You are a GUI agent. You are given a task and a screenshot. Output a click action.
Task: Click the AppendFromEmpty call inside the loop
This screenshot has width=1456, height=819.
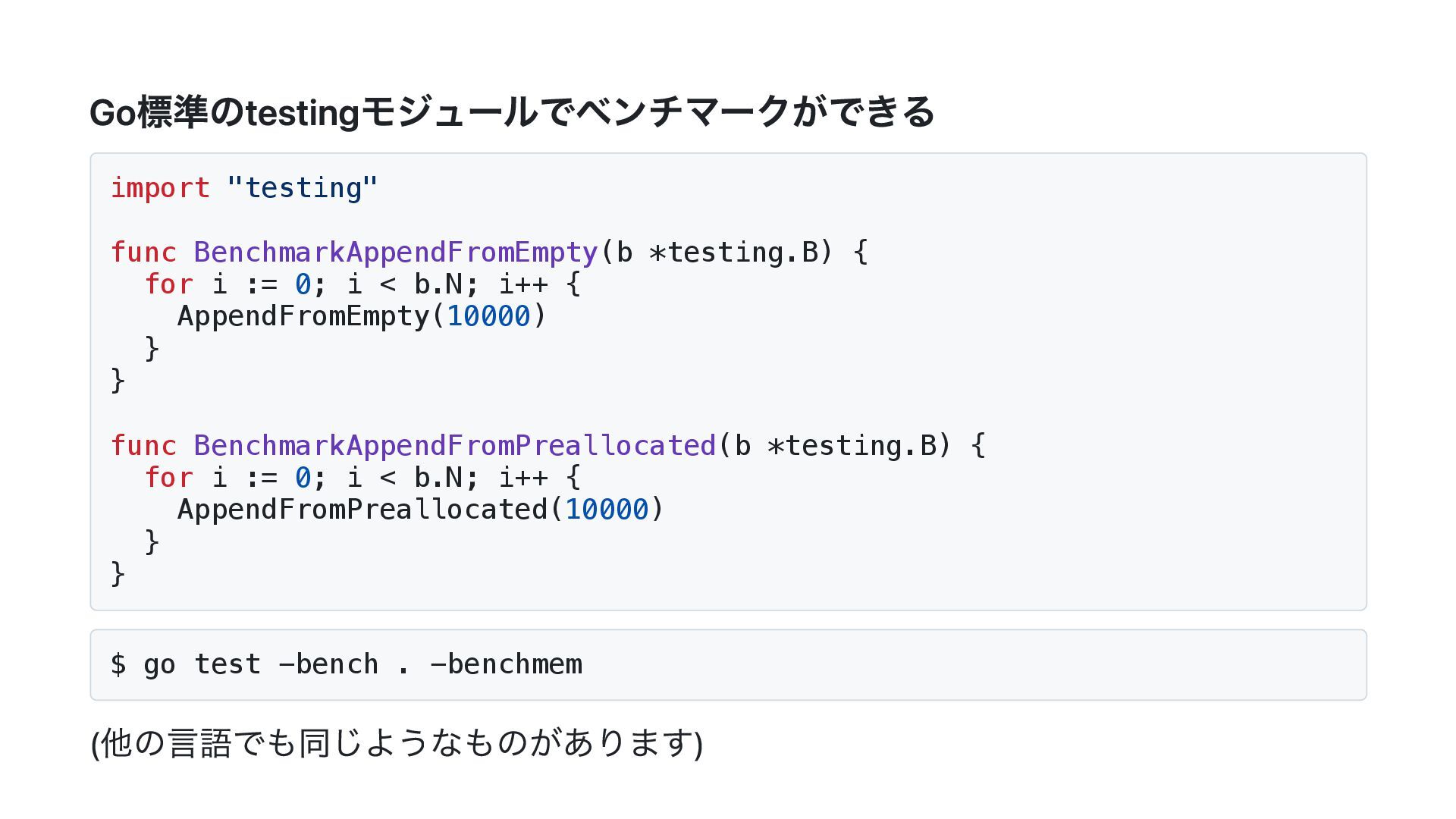303,316
